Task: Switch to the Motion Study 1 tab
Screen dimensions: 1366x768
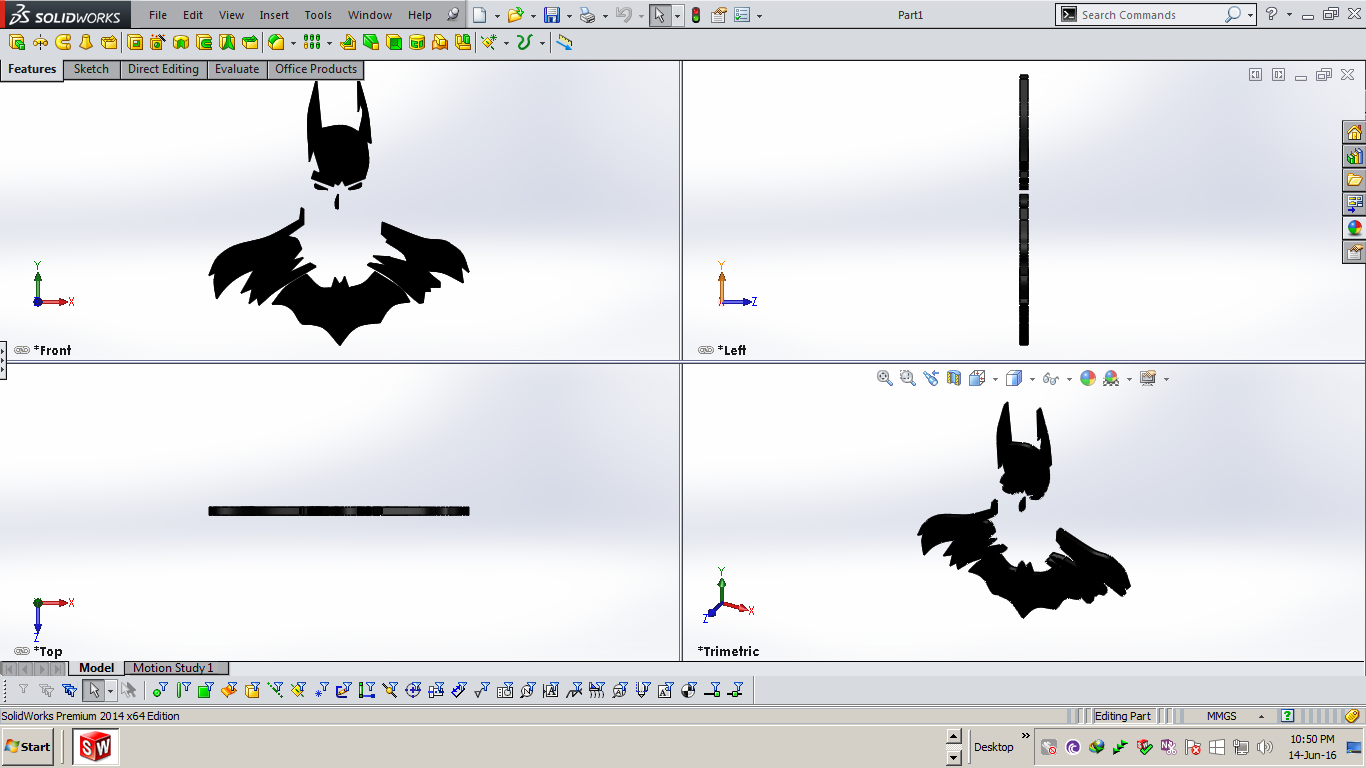Action: [x=177, y=668]
